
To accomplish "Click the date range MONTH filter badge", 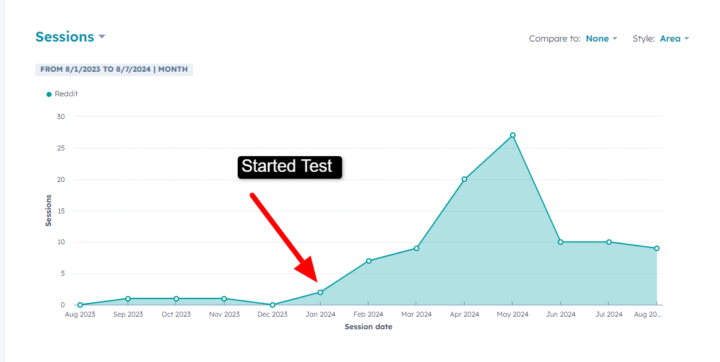I will (114, 69).
